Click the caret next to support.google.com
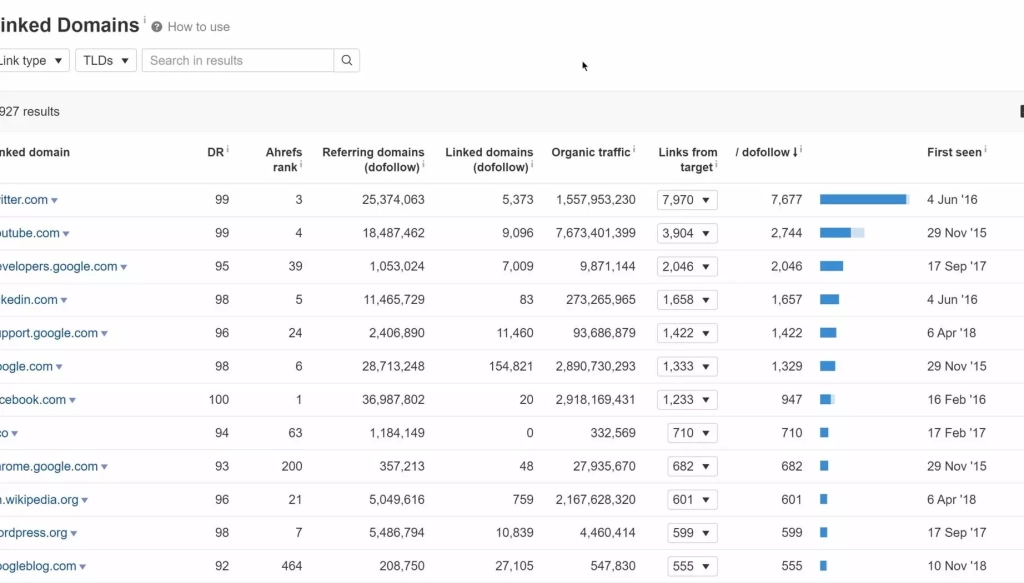The width and height of the screenshot is (1024, 583). [104, 334]
